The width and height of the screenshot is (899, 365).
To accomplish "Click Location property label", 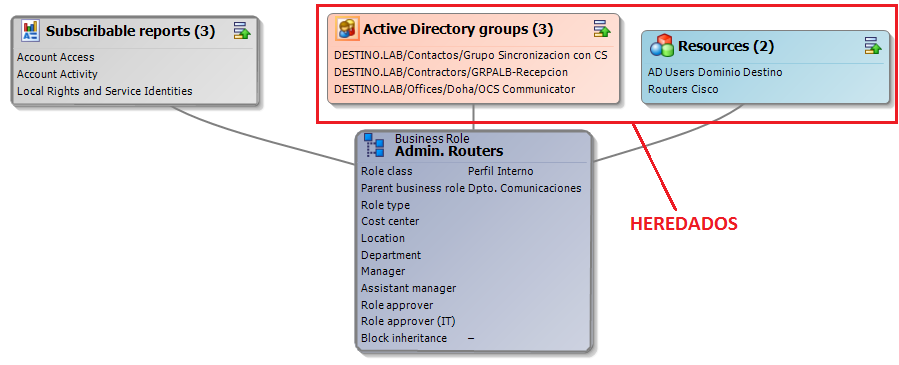I will pos(383,238).
